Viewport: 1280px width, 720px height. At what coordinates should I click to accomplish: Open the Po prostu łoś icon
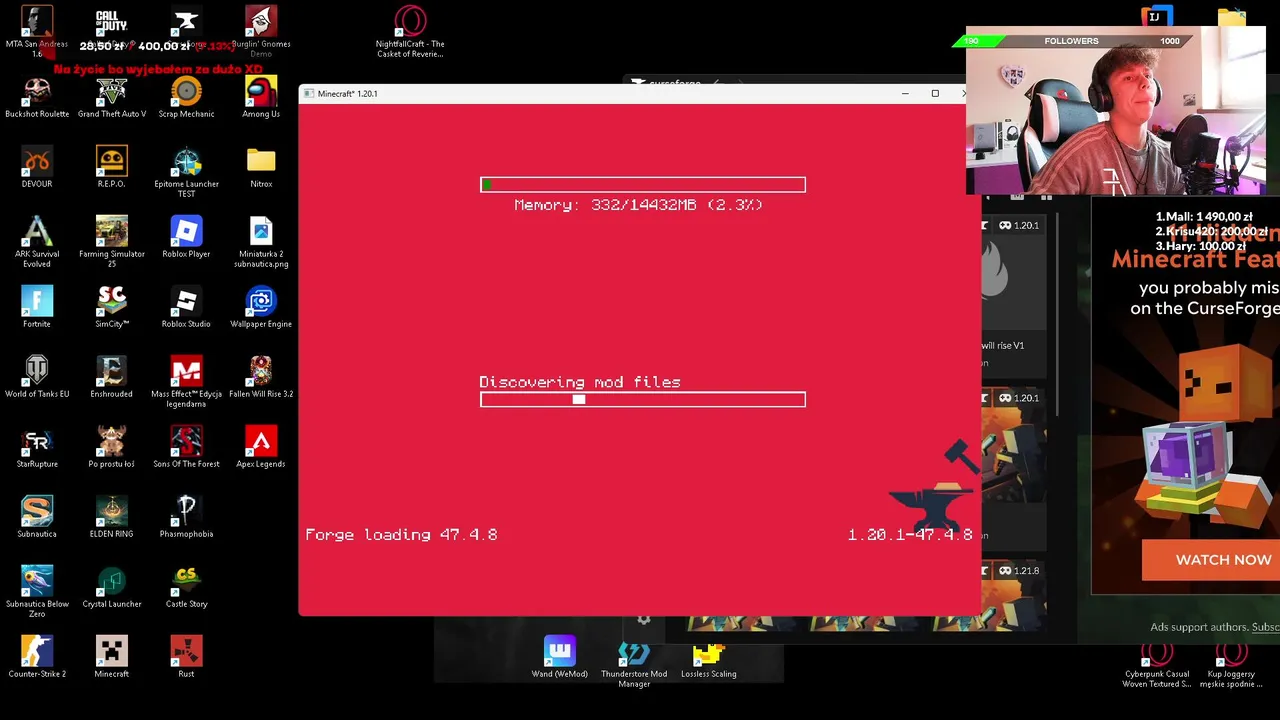pyautogui.click(x=112, y=447)
